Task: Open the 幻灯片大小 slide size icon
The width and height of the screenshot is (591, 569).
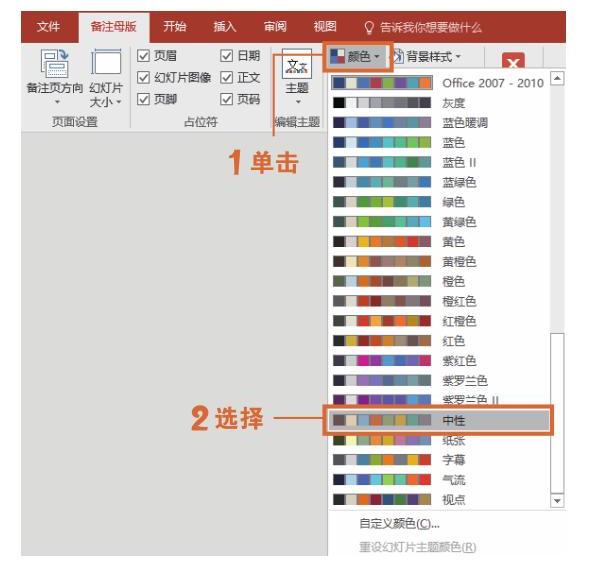Action: [106, 62]
